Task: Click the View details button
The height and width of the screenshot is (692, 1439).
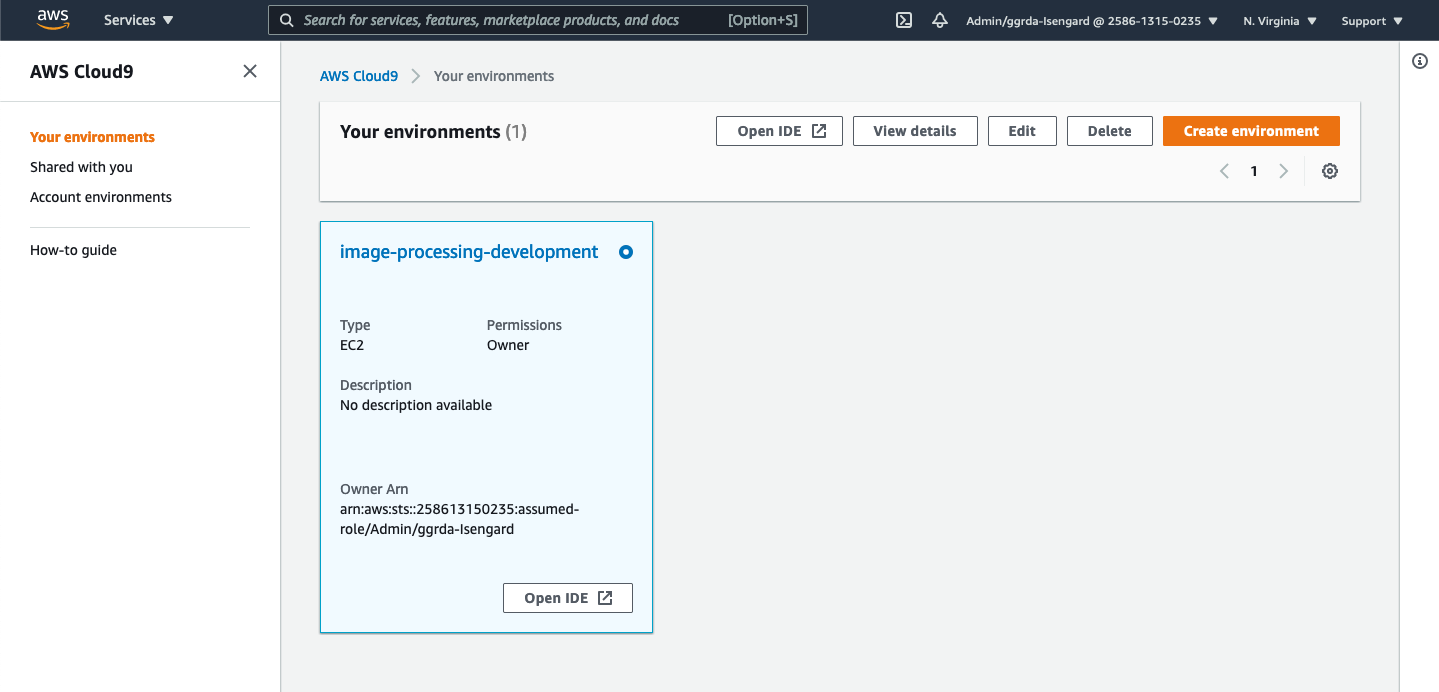Action: (915, 131)
